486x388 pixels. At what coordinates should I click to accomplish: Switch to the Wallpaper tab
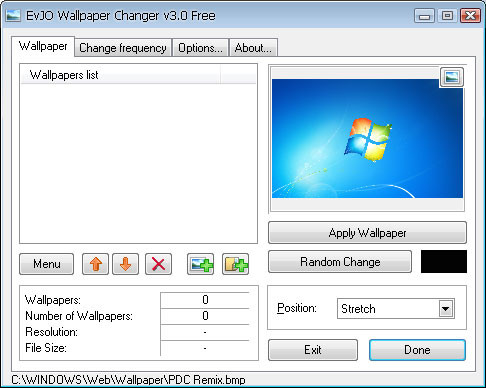[43, 46]
